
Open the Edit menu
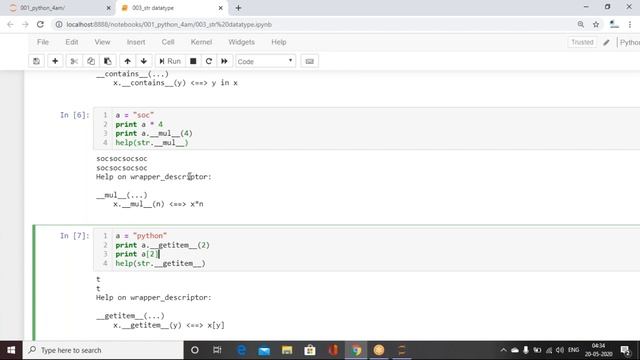(x=72, y=42)
